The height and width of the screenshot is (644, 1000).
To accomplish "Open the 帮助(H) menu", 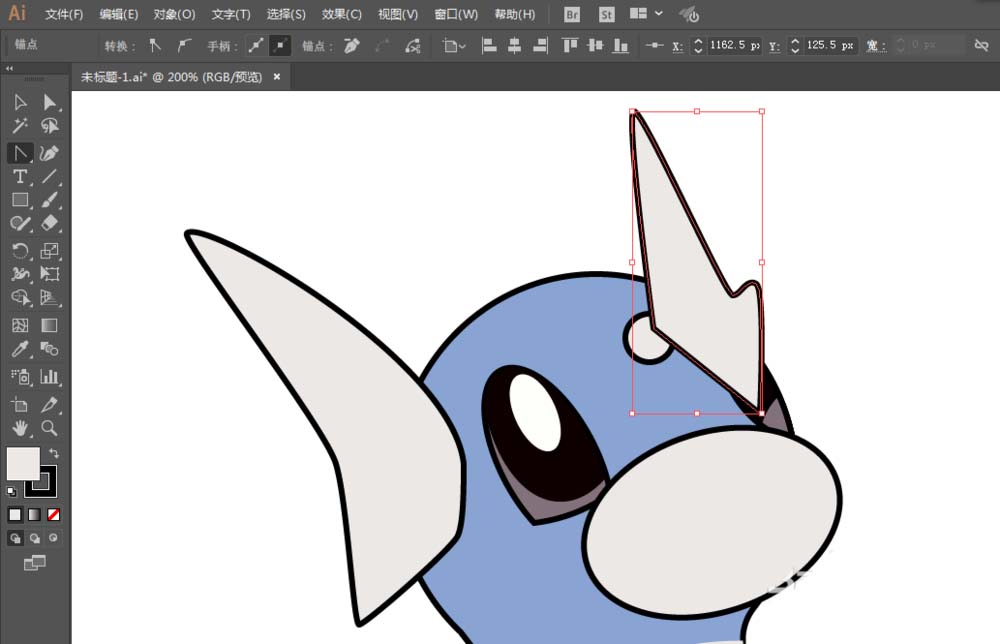I will point(515,14).
